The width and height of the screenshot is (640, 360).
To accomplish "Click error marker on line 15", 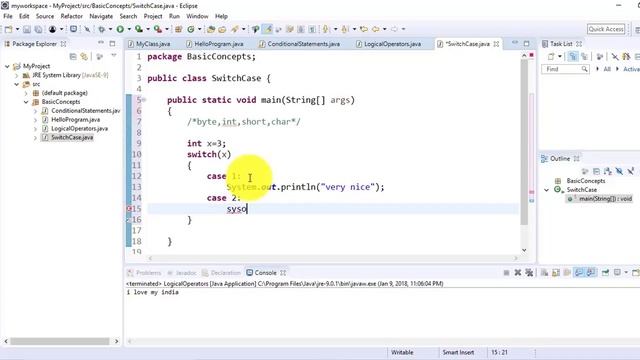I will pos(129,209).
